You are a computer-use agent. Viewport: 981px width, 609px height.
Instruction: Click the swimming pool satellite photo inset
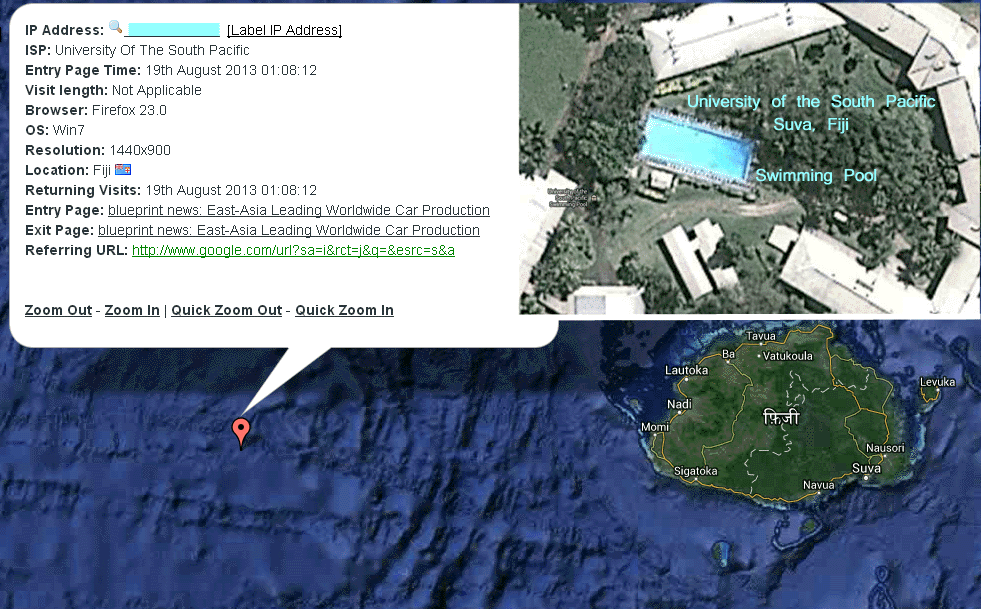tap(750, 158)
